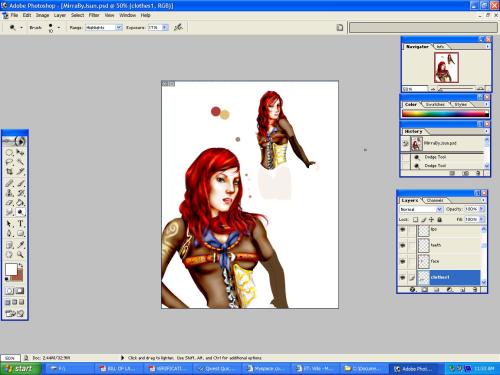The height and width of the screenshot is (375, 500).
Task: Click the Navigator zoom slider
Action: click(456, 89)
